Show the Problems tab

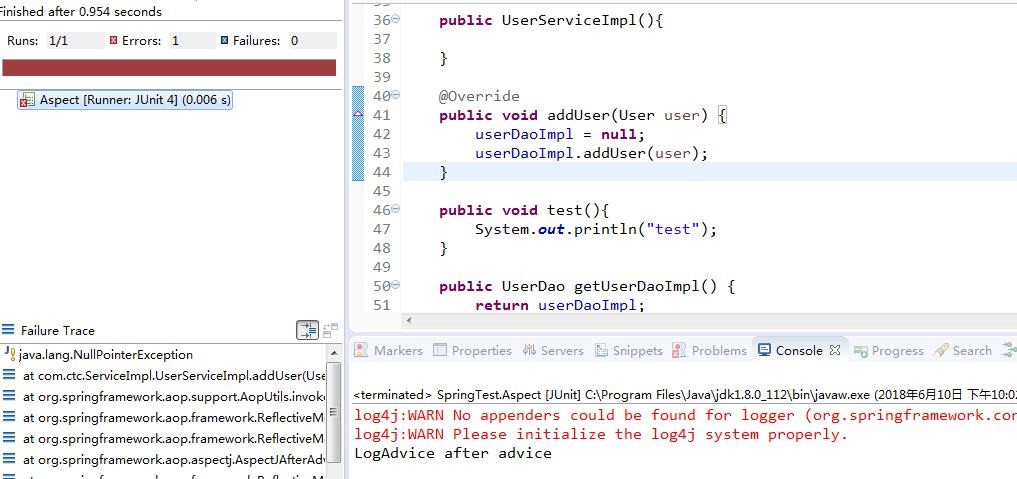[x=710, y=351]
